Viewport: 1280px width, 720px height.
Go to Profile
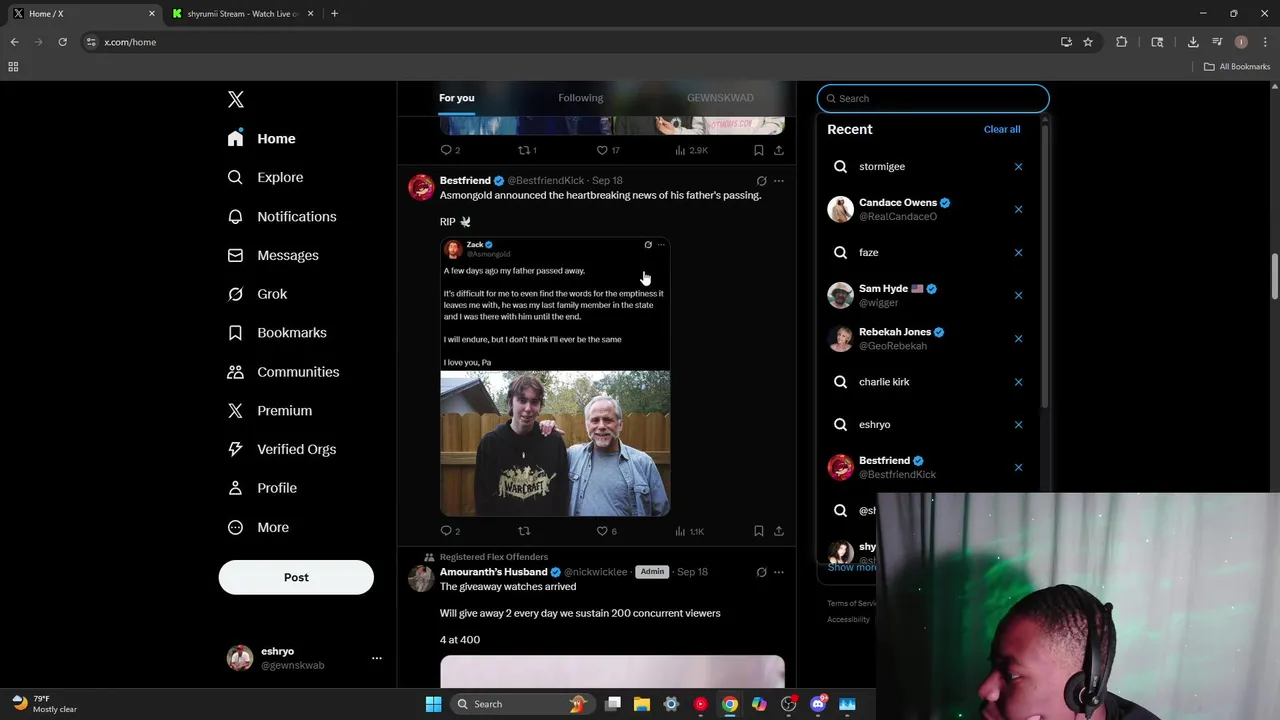pyautogui.click(x=263, y=488)
